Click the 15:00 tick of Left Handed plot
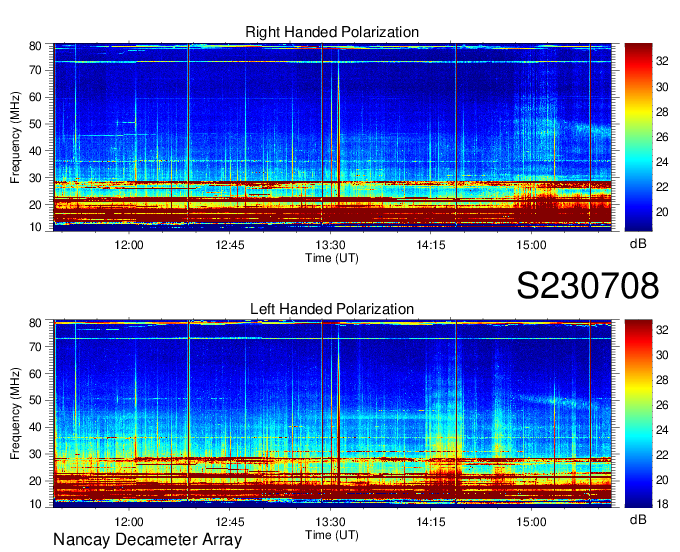Viewport: 680px width, 552px height. point(532,522)
